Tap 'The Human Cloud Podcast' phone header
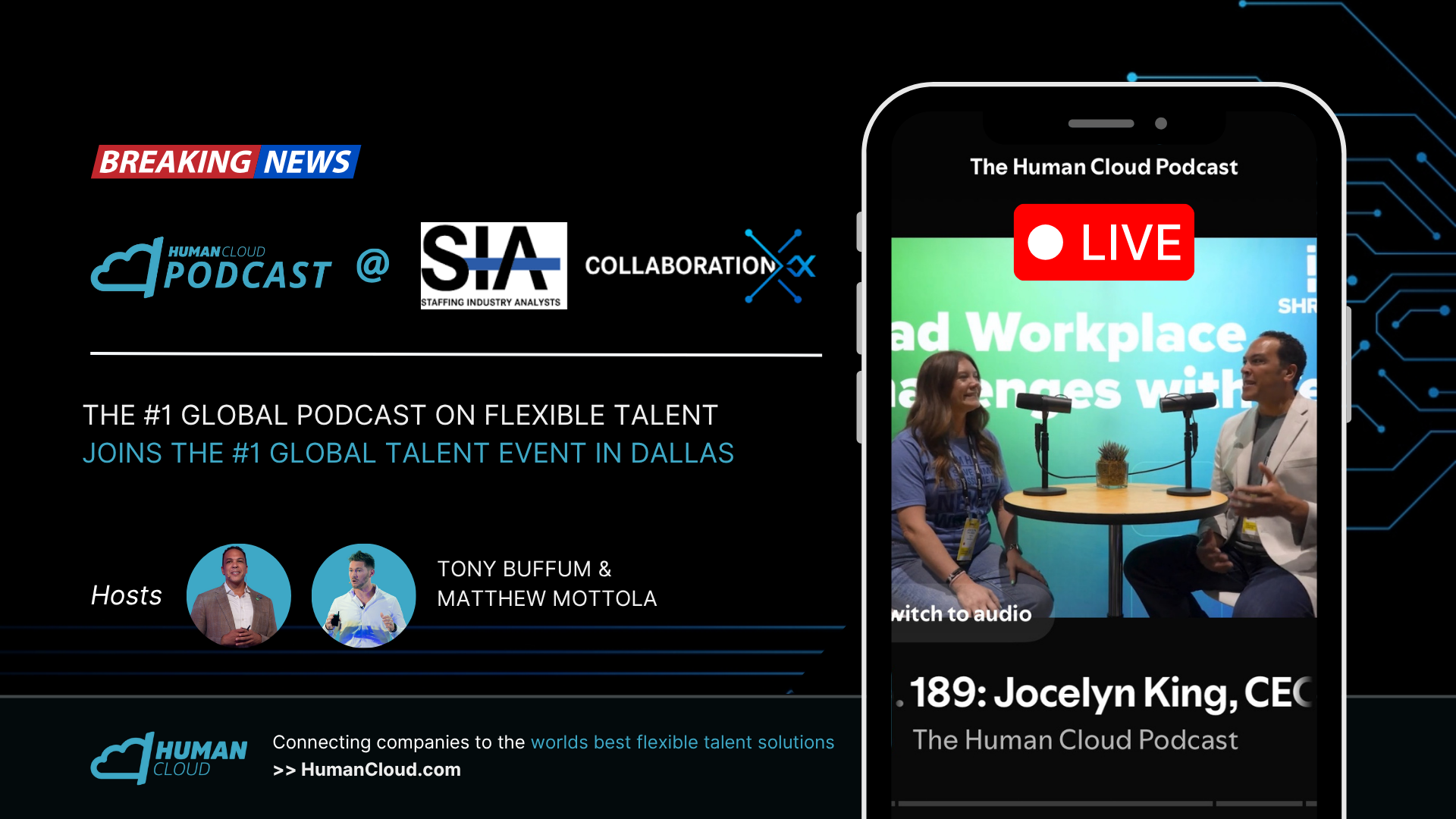The height and width of the screenshot is (819, 1456). [x=1104, y=167]
